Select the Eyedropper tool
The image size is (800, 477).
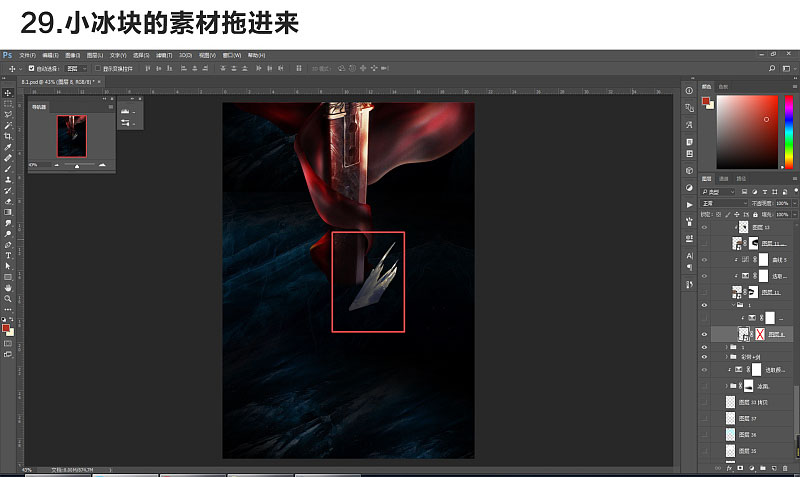(x=8, y=147)
